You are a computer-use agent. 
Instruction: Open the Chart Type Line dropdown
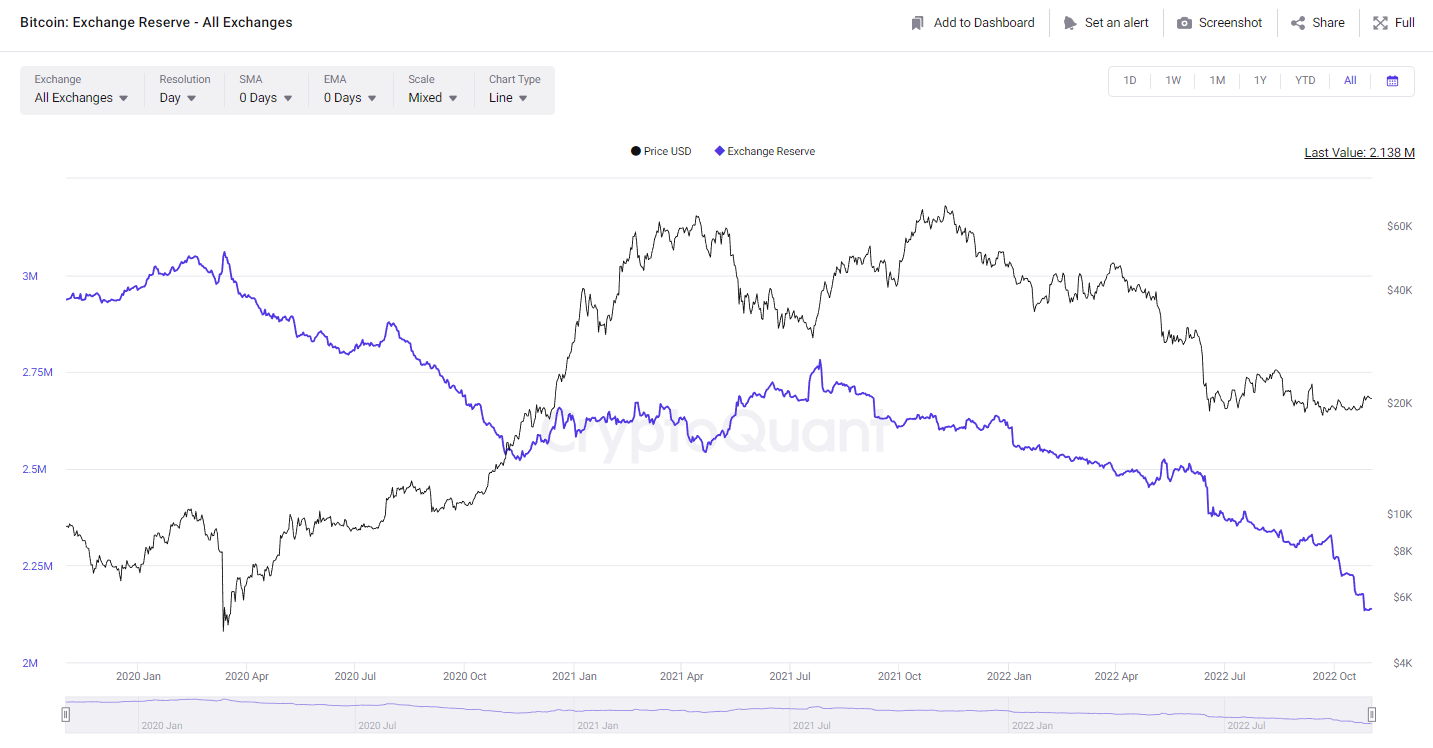[508, 98]
